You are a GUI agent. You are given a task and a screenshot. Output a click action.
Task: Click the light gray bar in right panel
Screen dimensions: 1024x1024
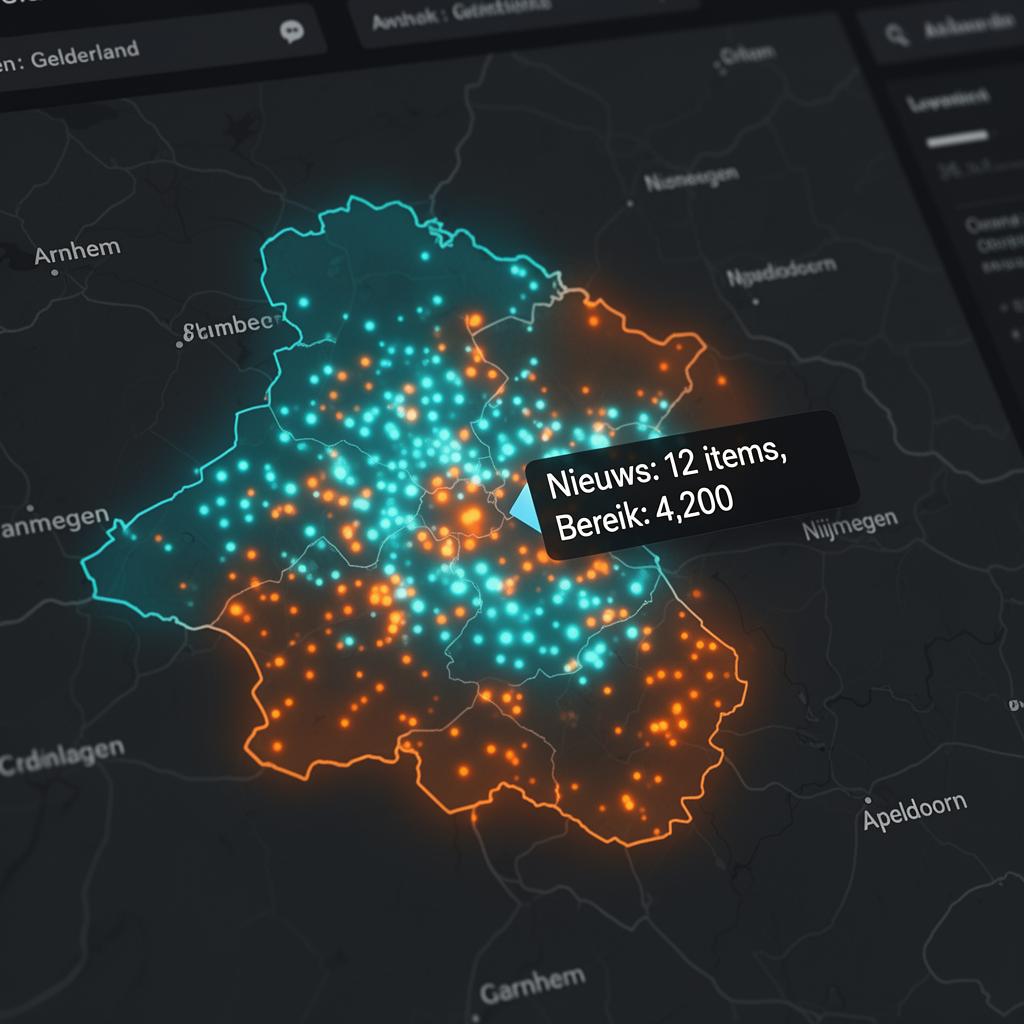pyautogui.click(x=957, y=139)
